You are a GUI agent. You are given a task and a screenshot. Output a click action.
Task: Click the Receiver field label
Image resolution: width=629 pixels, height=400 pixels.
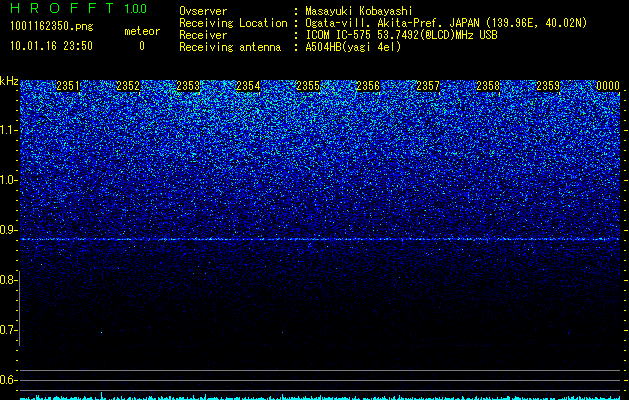[x=203, y=35]
